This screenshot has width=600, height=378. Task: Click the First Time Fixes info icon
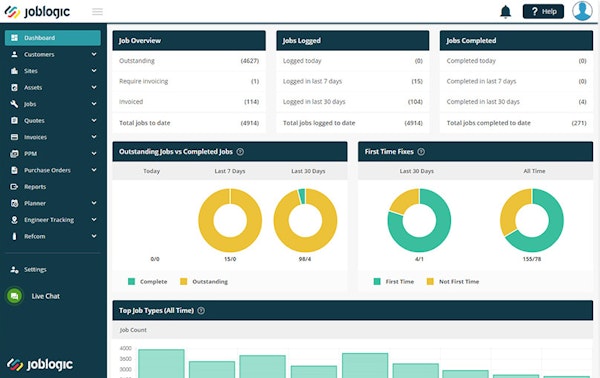point(421,152)
